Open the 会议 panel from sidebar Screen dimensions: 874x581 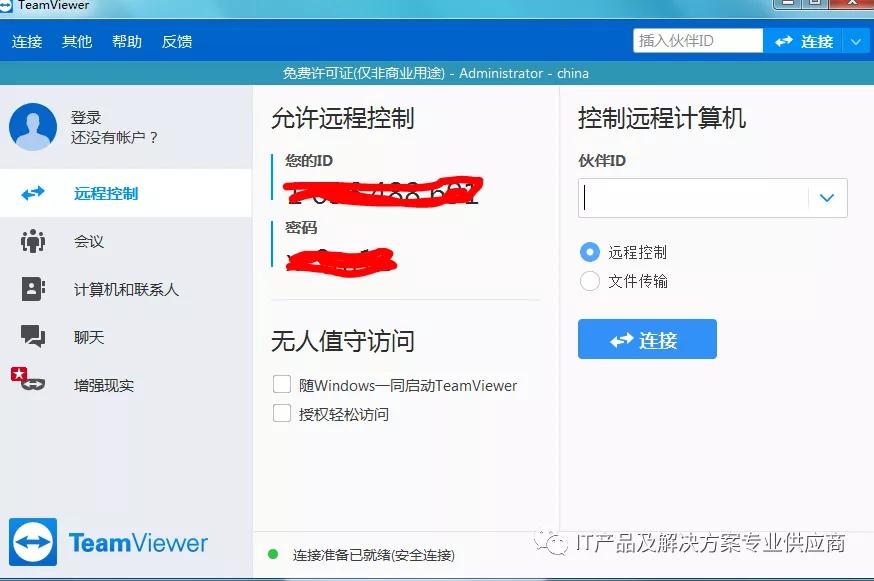click(30, 240)
